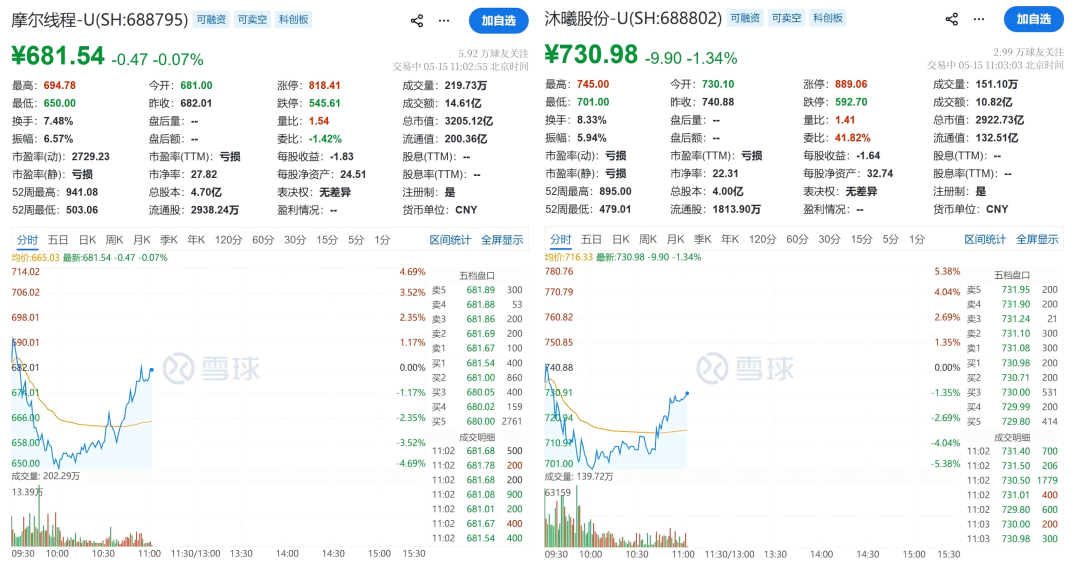
Task: Click 买5 price 729.80 in order book
Action: (1016, 421)
